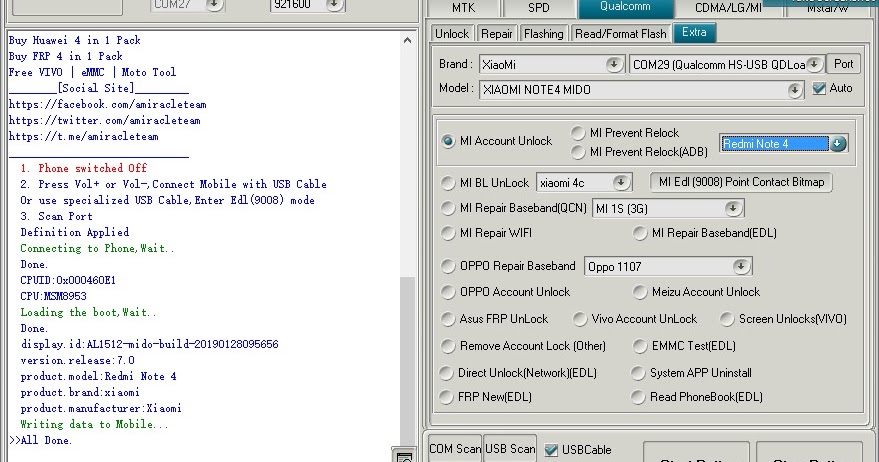Open the COM27 port dropdown arrow
The image size is (879, 462).
point(214,5)
